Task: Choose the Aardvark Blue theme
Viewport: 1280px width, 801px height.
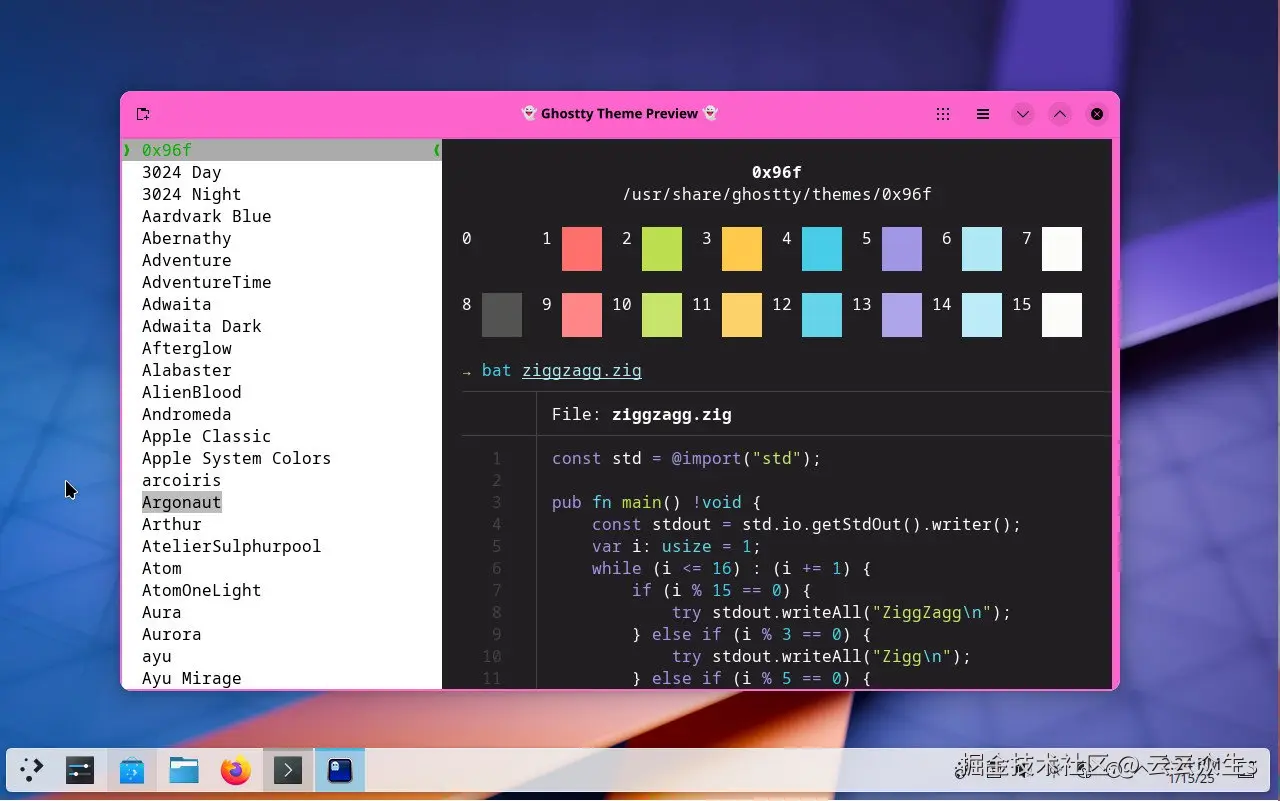Action: click(x=206, y=216)
